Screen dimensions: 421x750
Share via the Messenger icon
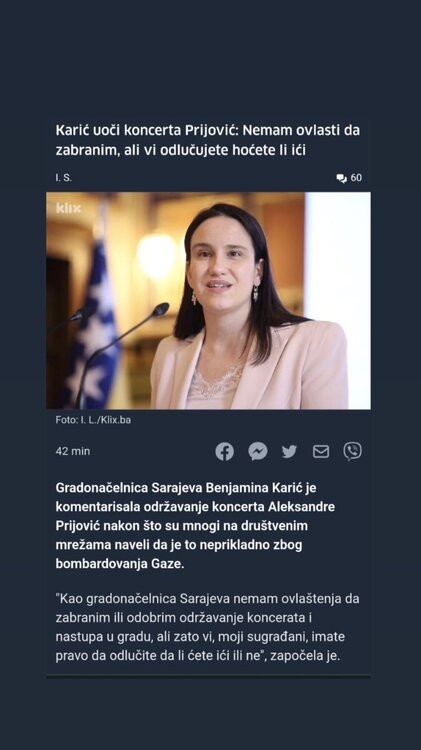(x=257, y=451)
